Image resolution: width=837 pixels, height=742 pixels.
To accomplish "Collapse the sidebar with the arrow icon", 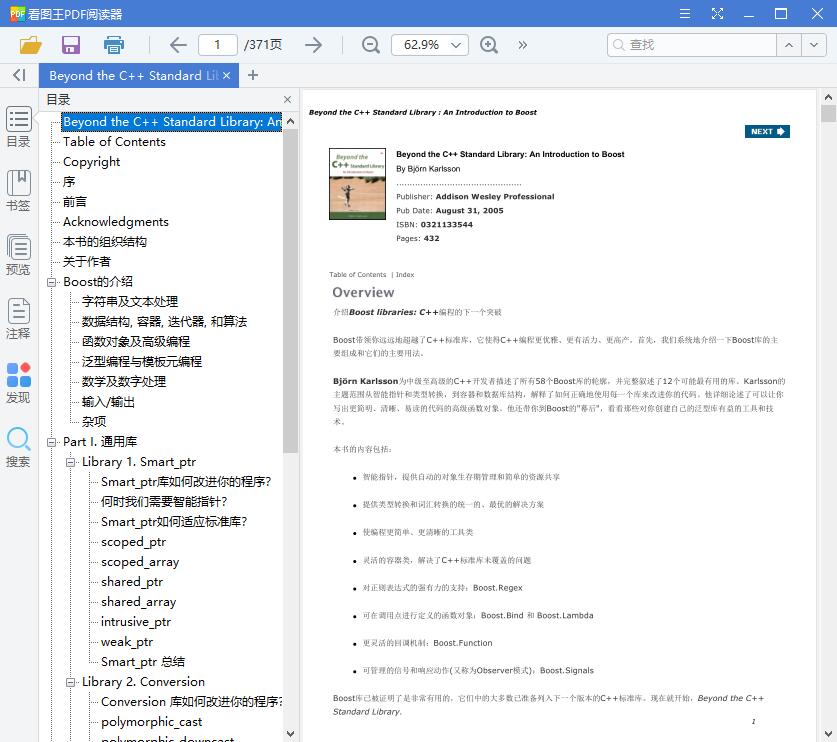I will 19,75.
